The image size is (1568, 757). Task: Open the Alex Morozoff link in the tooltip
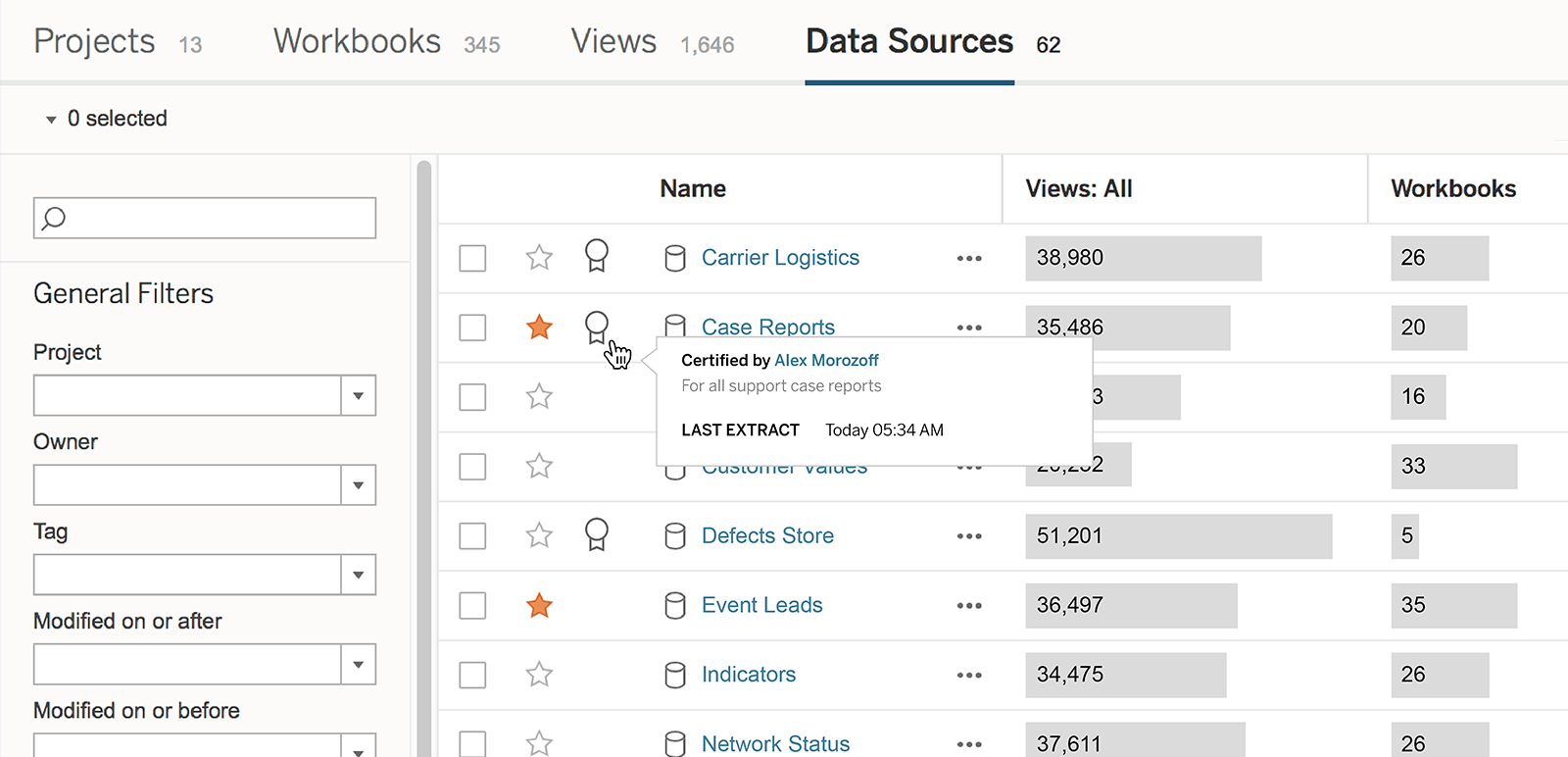(x=826, y=361)
